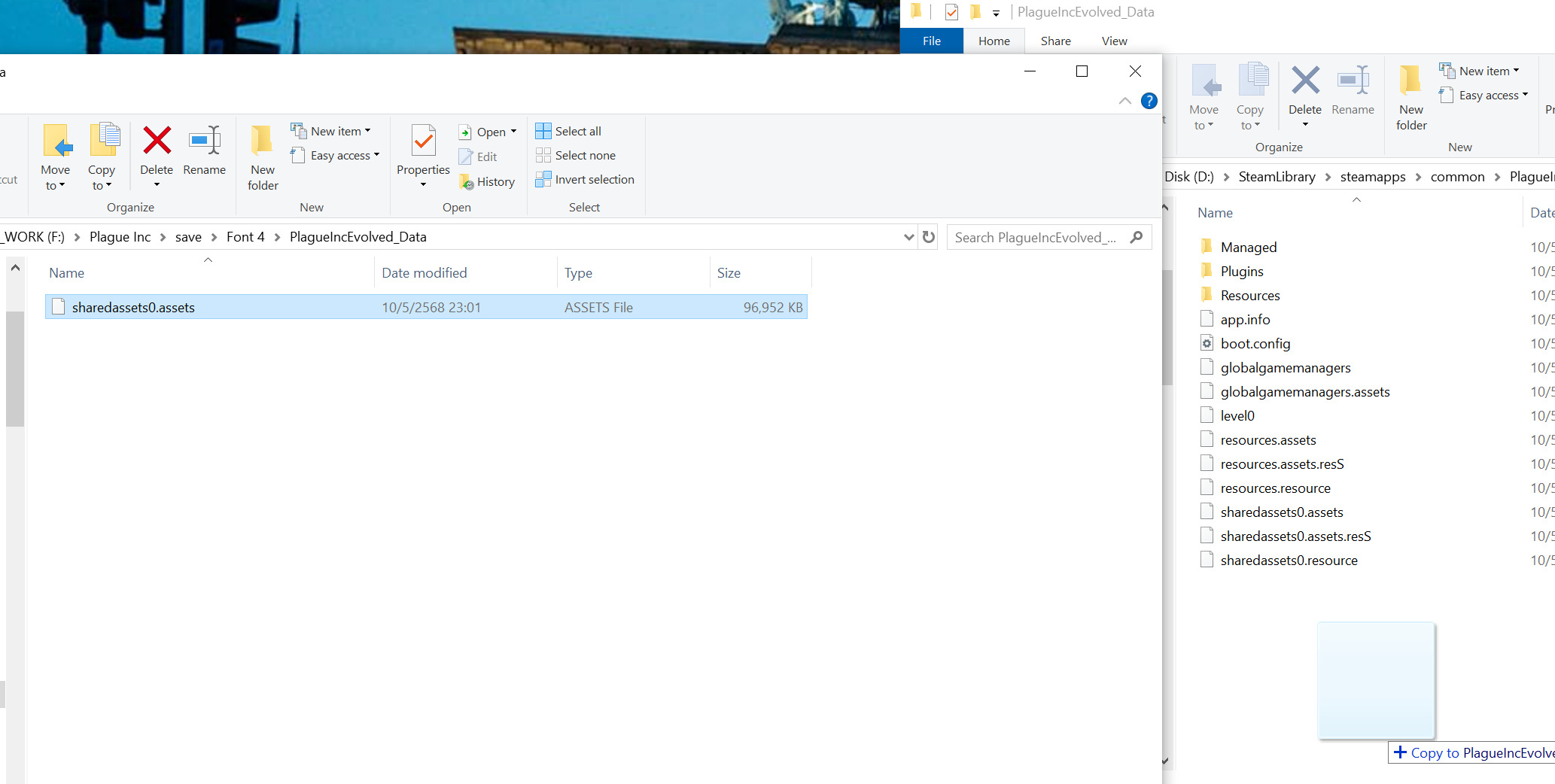The height and width of the screenshot is (784, 1555).
Task: Click the Search PlagueIncEvolved input field
Action: tap(1037, 237)
